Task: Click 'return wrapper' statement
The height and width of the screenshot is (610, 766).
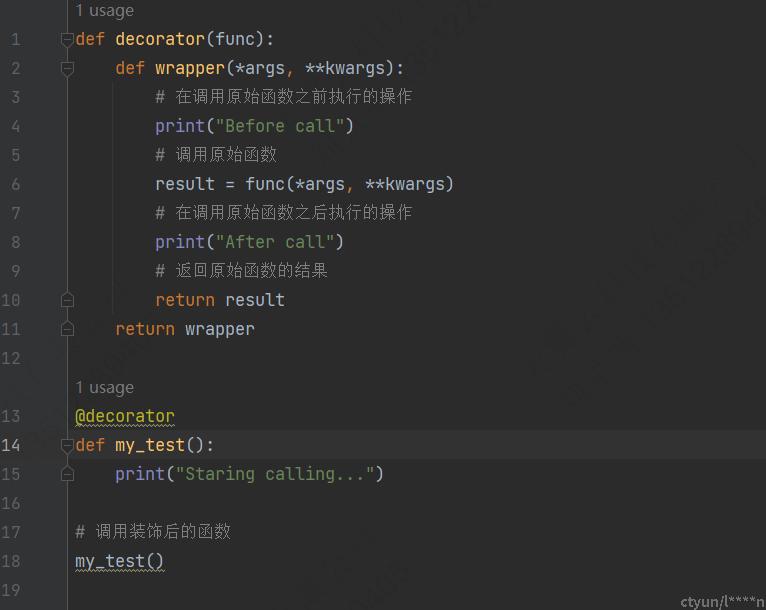Action: 185,329
